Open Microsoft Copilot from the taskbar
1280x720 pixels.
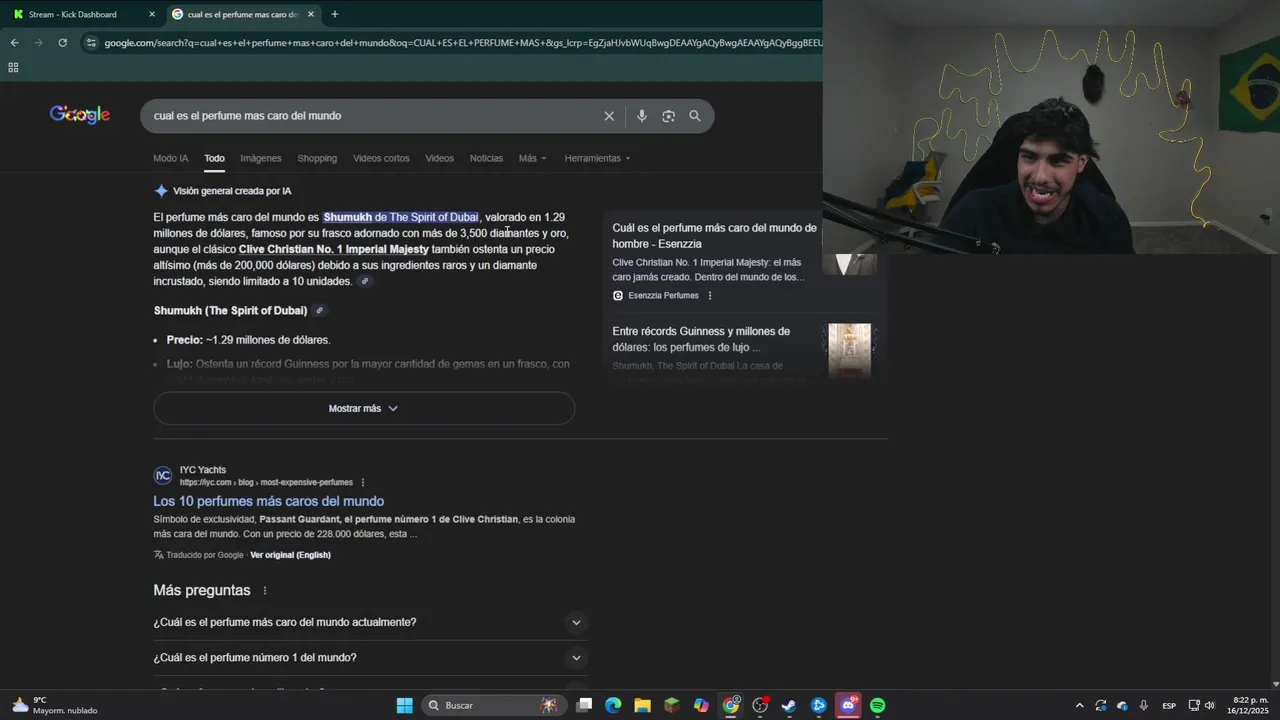click(701, 705)
